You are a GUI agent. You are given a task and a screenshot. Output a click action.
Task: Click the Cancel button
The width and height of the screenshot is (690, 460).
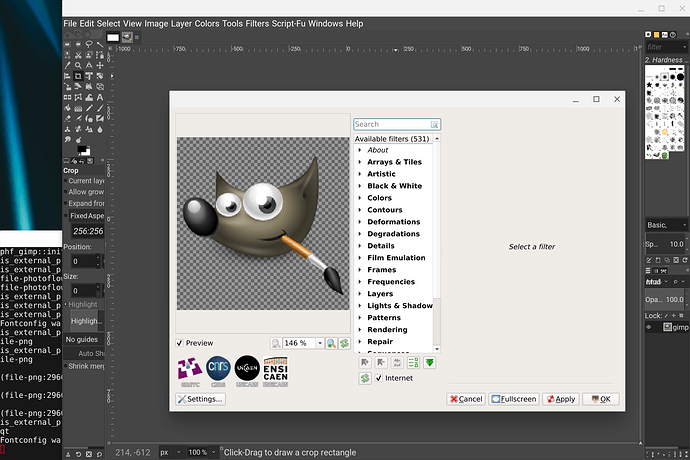(x=466, y=399)
